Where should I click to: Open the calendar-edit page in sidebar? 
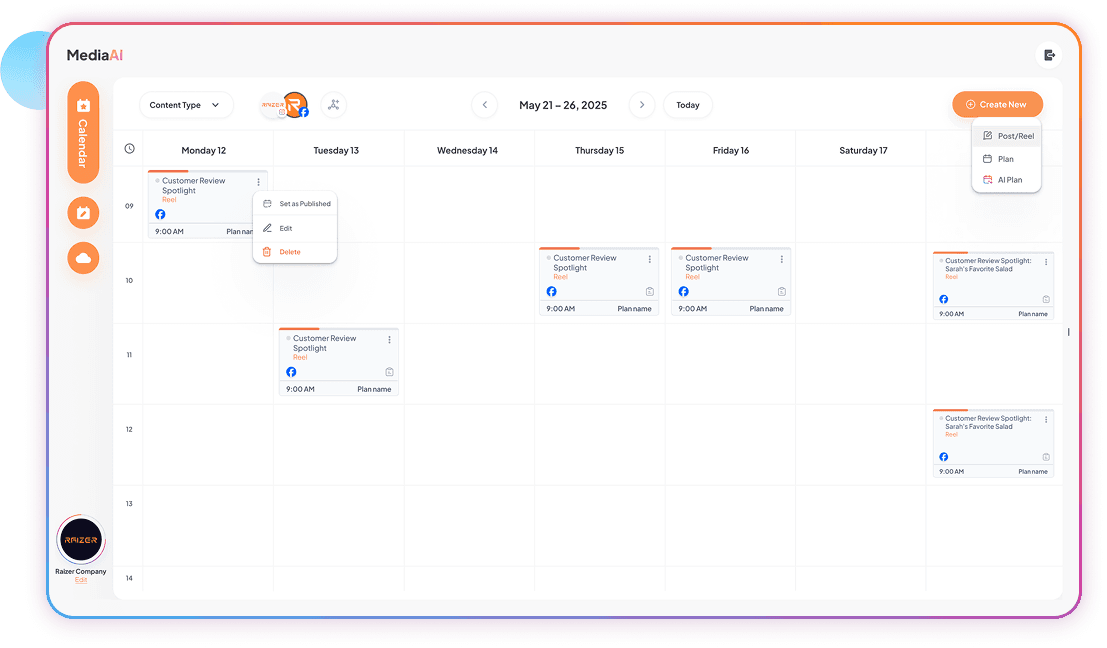[x=83, y=213]
